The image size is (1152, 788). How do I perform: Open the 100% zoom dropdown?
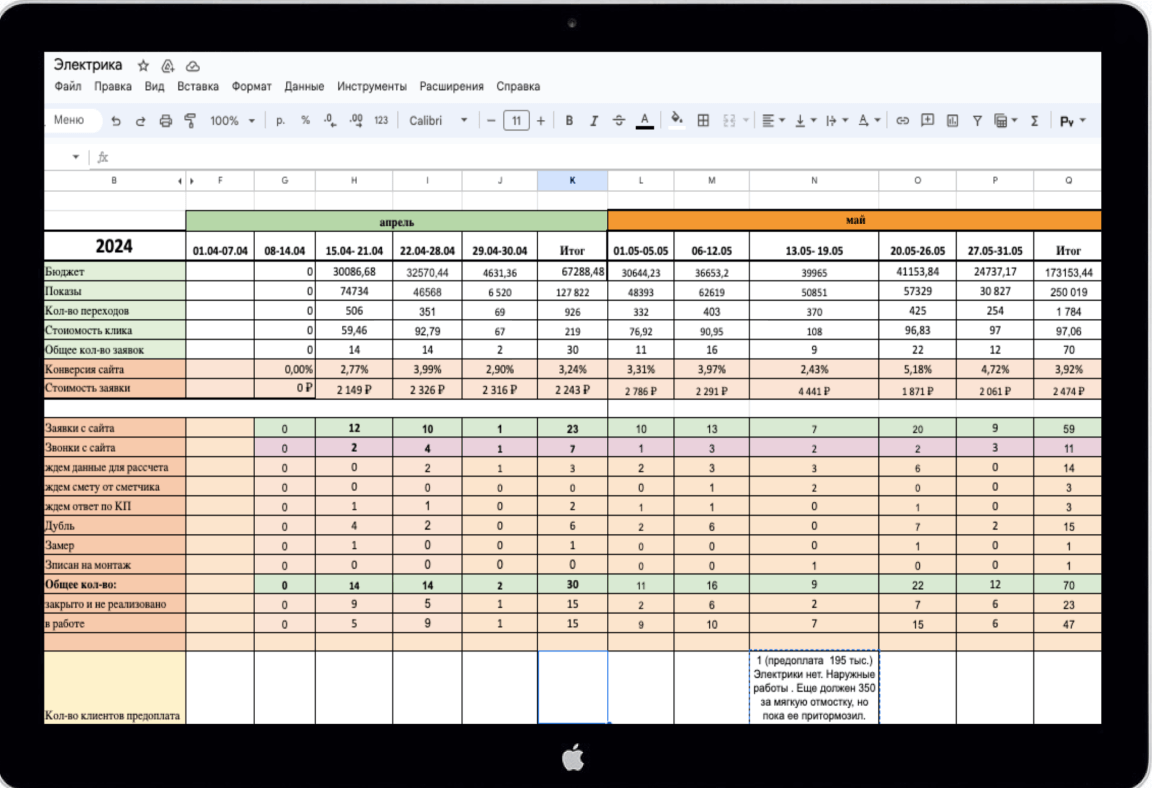[232, 121]
